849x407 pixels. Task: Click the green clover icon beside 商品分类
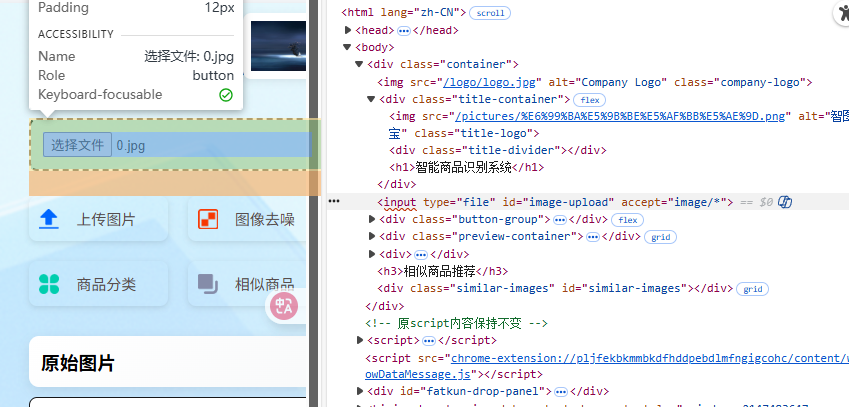[49, 284]
